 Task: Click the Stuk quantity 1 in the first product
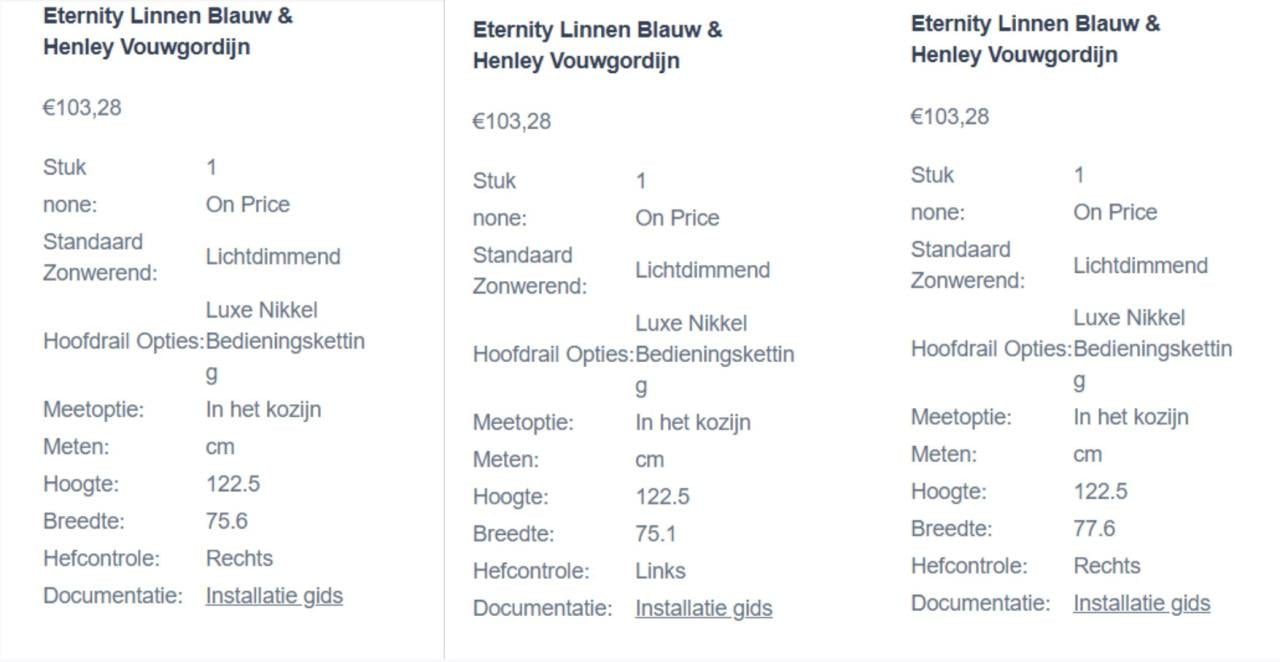pos(212,167)
